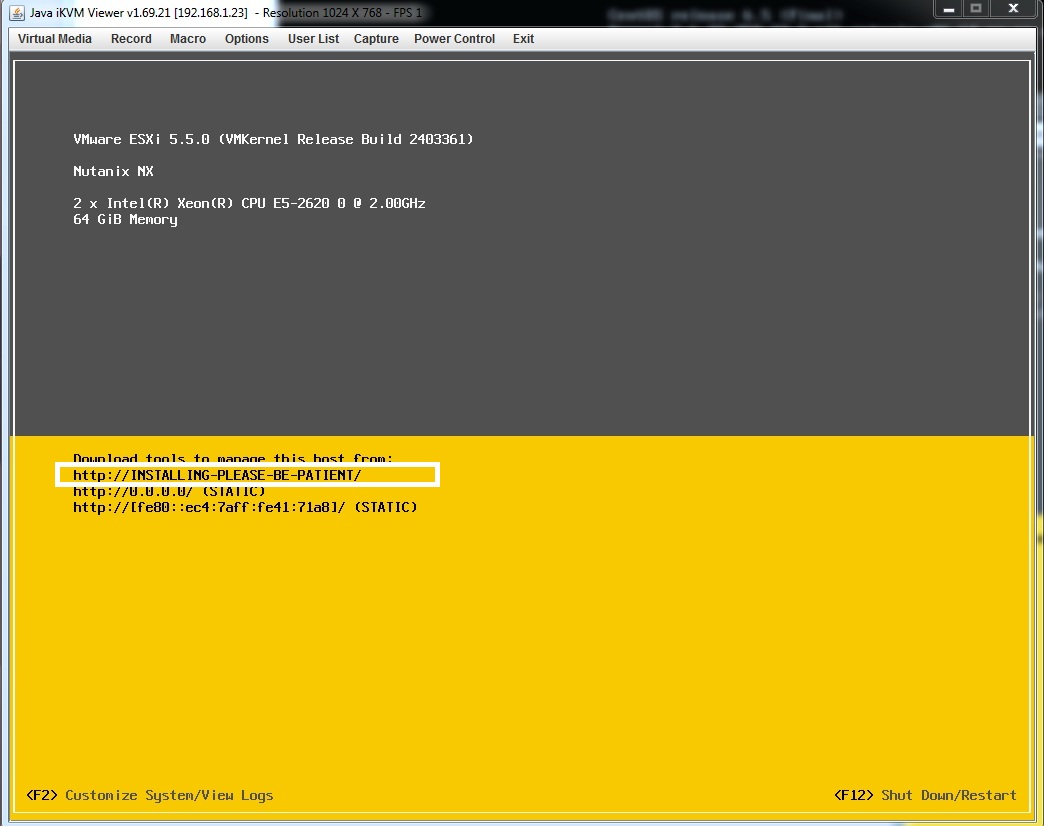1044x826 pixels.
Task: Open the Virtual Media menu
Action: (x=55, y=39)
